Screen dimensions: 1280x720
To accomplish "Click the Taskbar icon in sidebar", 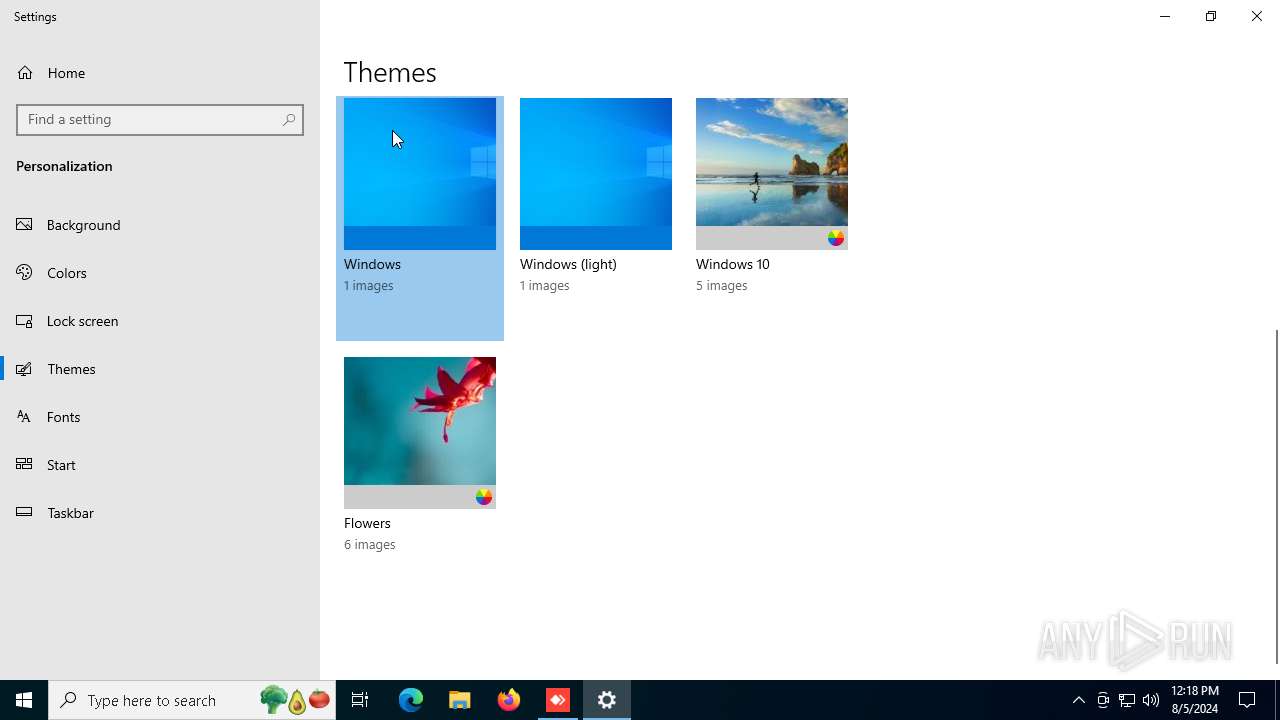I will (25, 513).
